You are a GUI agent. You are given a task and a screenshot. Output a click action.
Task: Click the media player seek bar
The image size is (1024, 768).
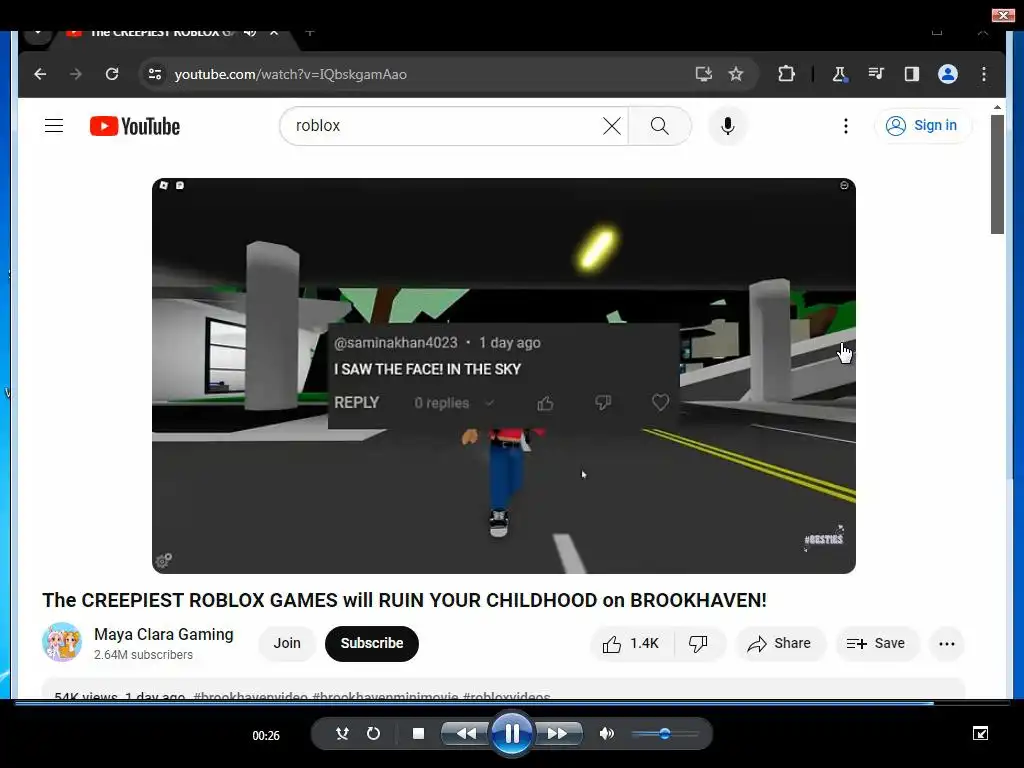point(512,703)
